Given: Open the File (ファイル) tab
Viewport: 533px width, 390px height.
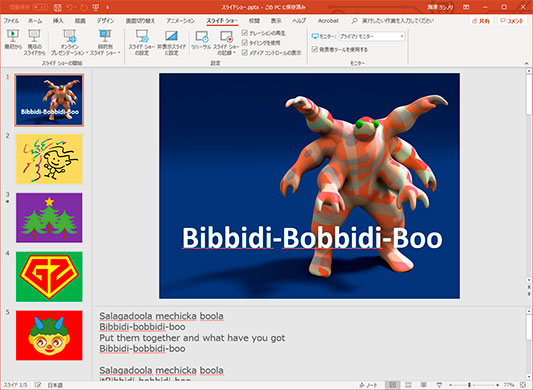Looking at the screenshot, I should [x=11, y=21].
